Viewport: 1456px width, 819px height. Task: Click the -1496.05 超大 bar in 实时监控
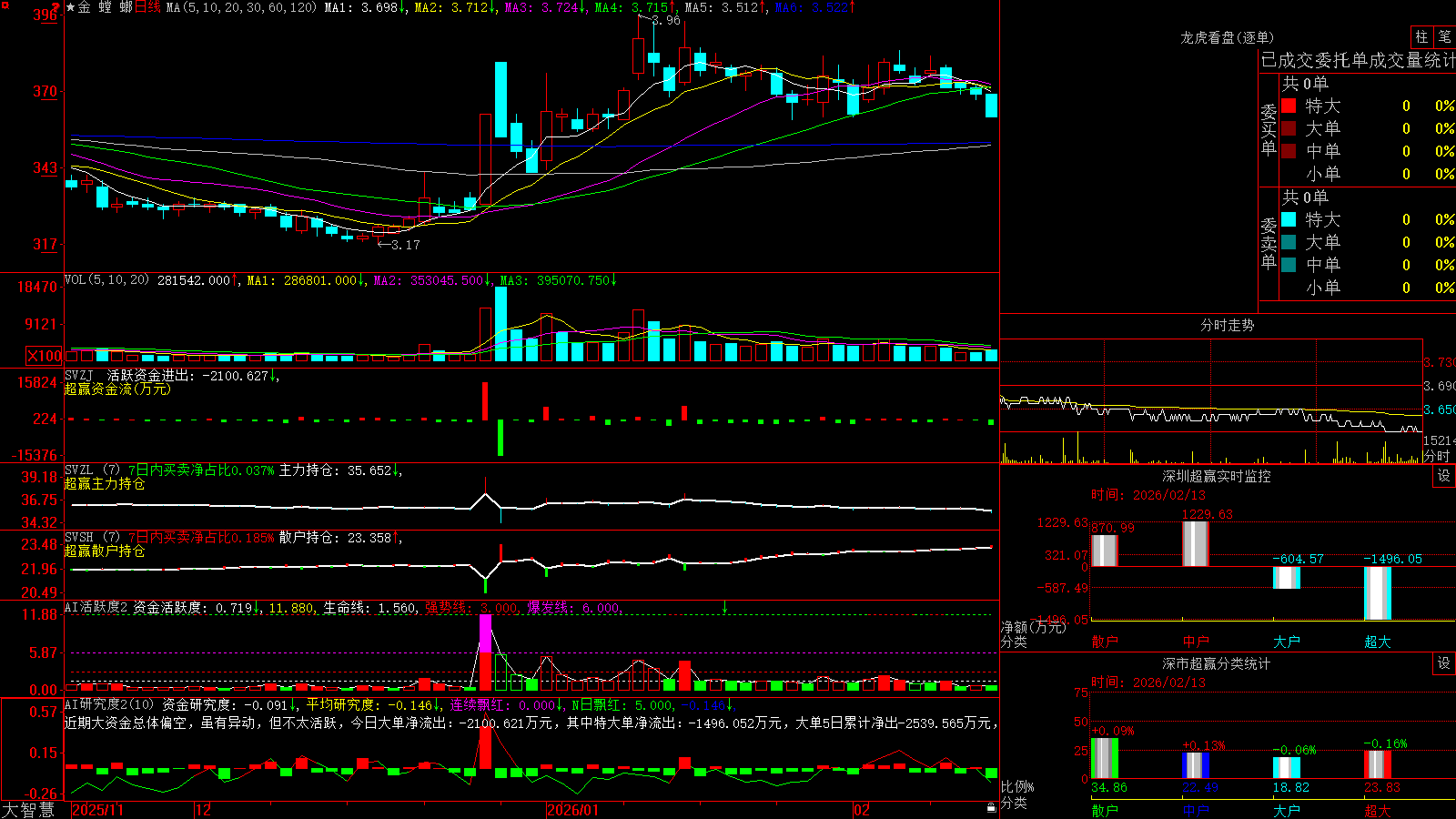click(1378, 593)
